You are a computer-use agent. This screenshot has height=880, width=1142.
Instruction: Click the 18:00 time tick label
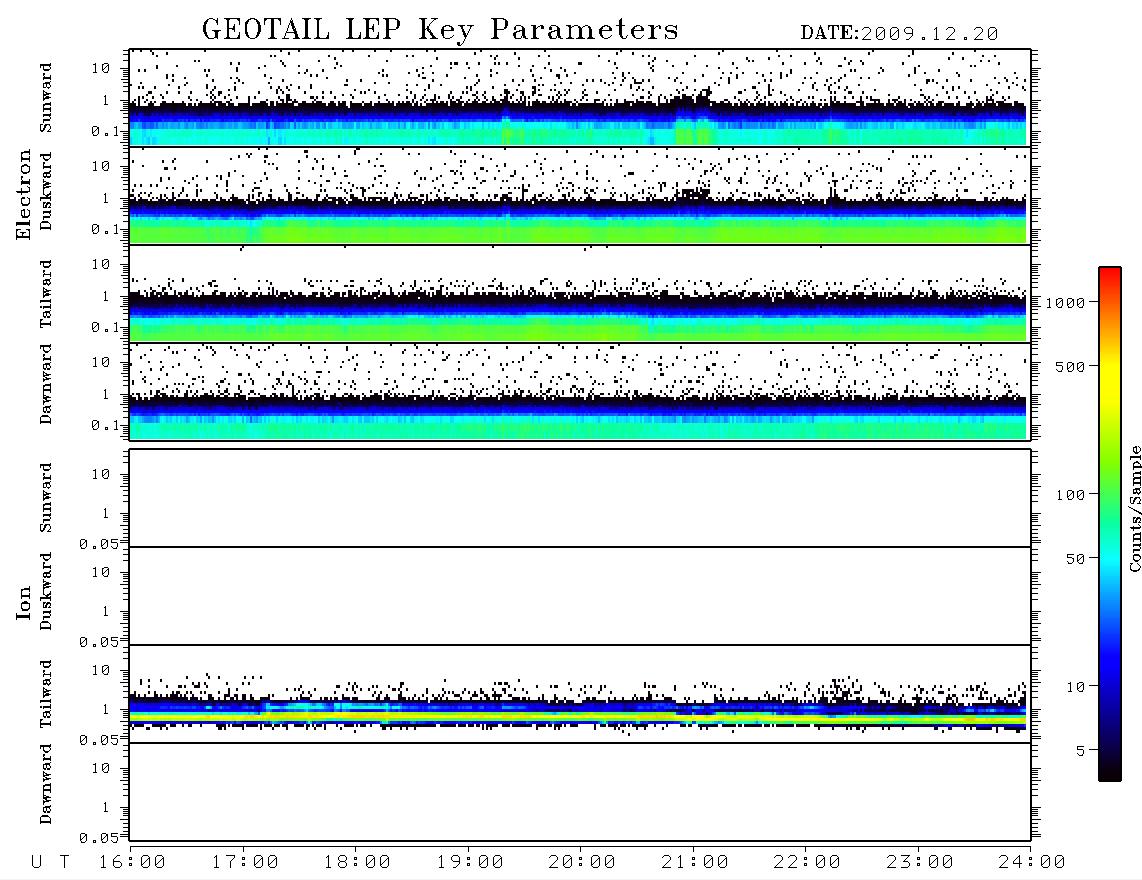point(357,863)
